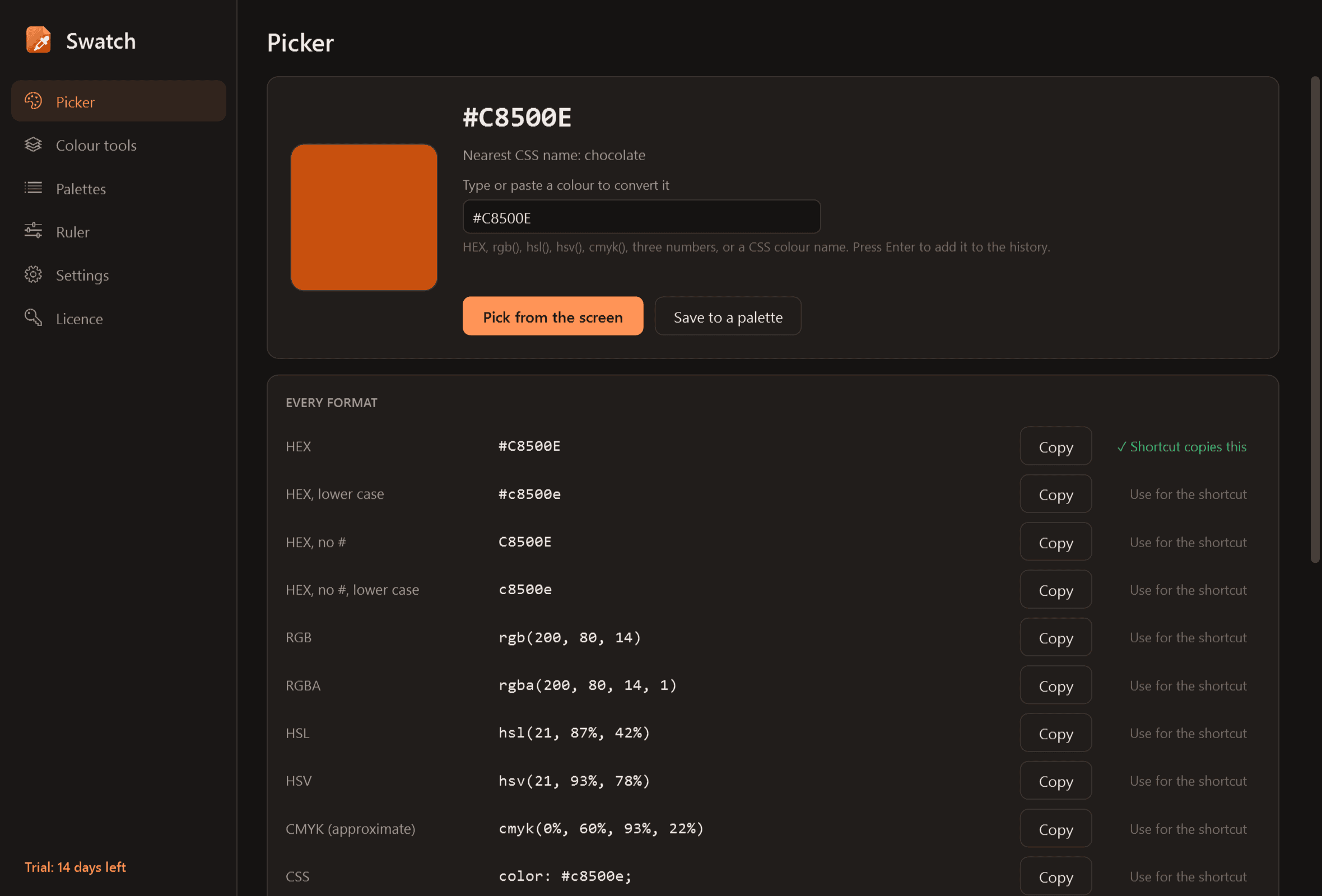Open the Ruler page
The image size is (1322, 896).
click(x=118, y=231)
